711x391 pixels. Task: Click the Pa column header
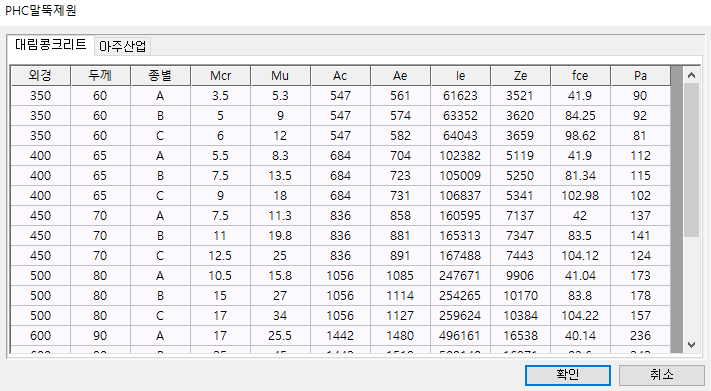click(x=641, y=76)
